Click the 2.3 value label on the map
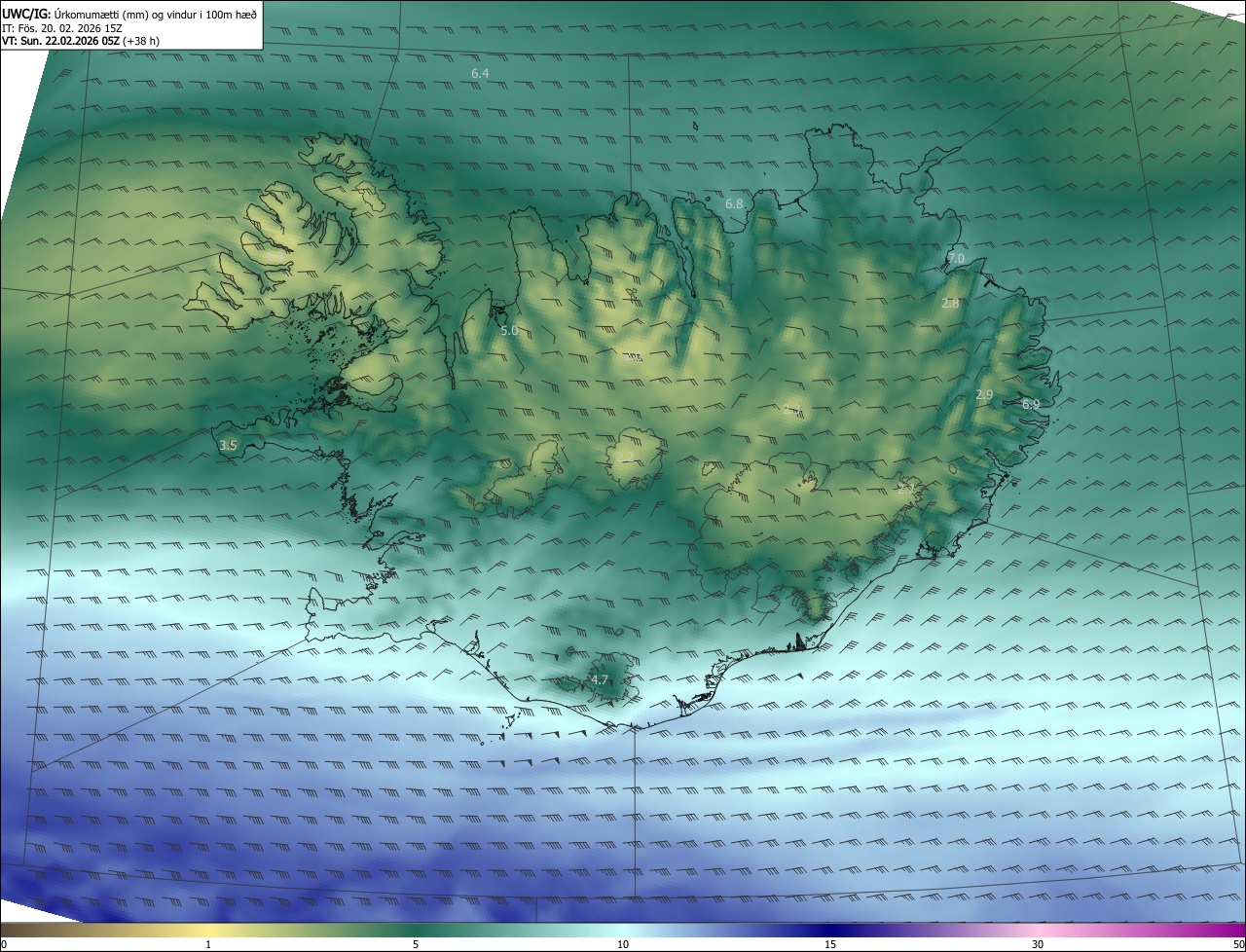1246x952 pixels. coord(791,410)
